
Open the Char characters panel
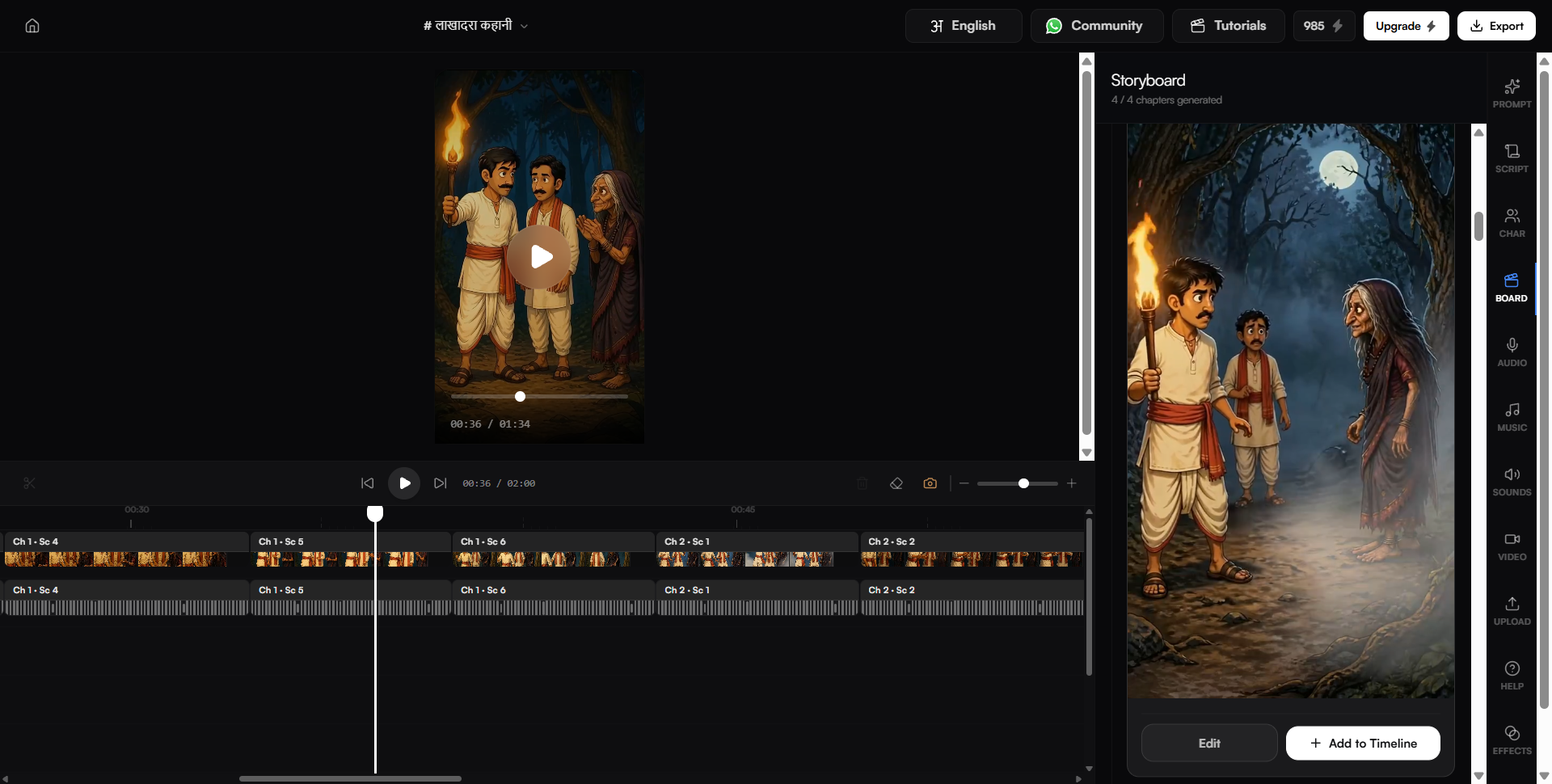click(1512, 223)
